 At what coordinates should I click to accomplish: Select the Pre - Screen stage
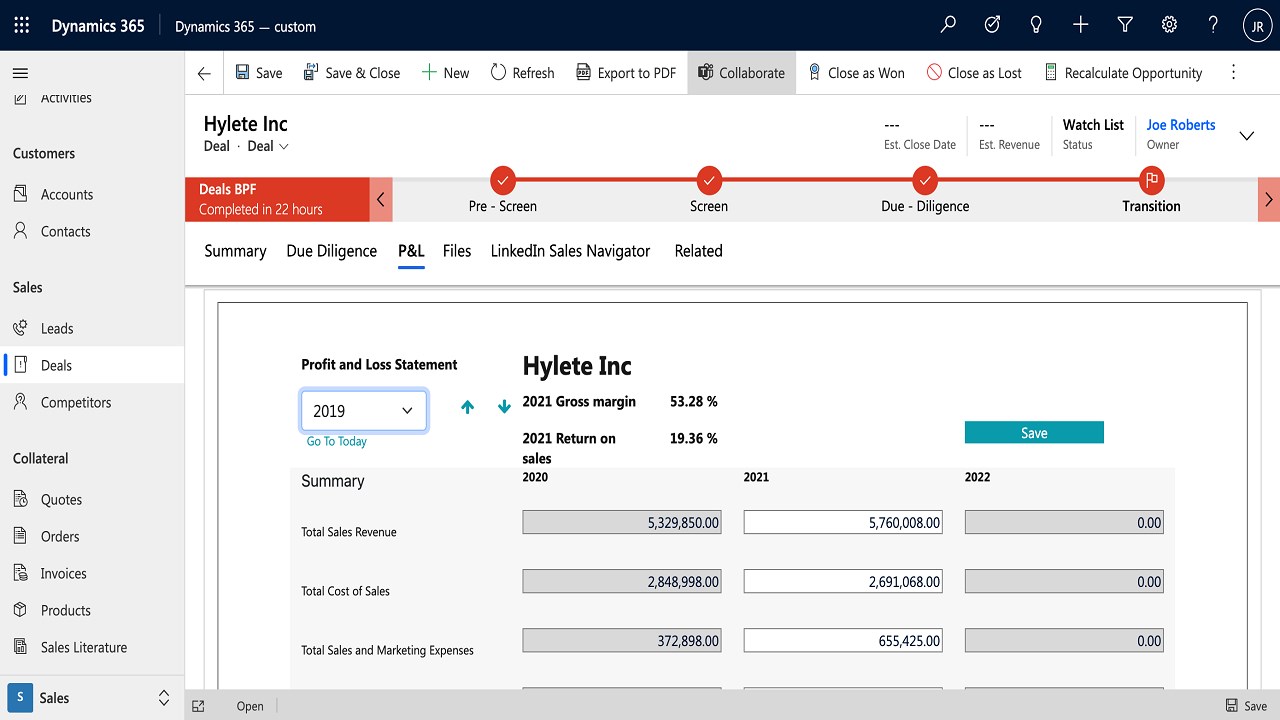tap(503, 181)
